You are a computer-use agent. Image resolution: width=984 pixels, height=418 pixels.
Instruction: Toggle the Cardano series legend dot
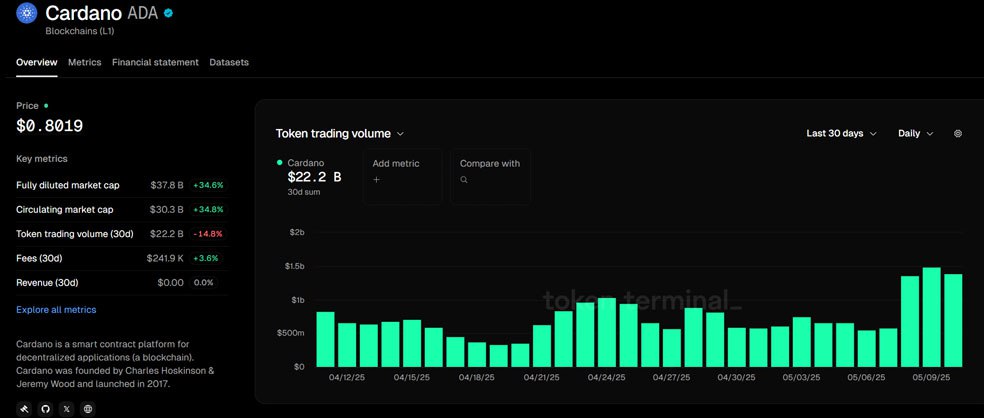(x=279, y=162)
